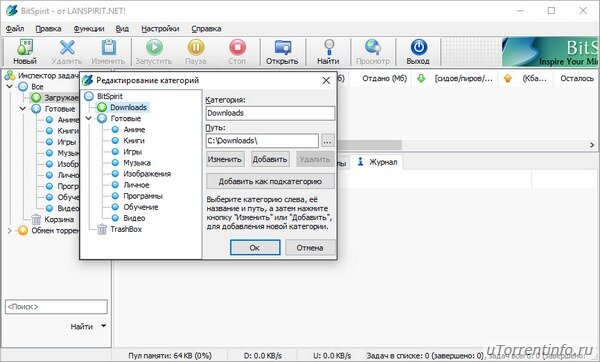The width and height of the screenshot is (600, 362).
Task: Select Книги in the dialog tree
Action: point(134,141)
